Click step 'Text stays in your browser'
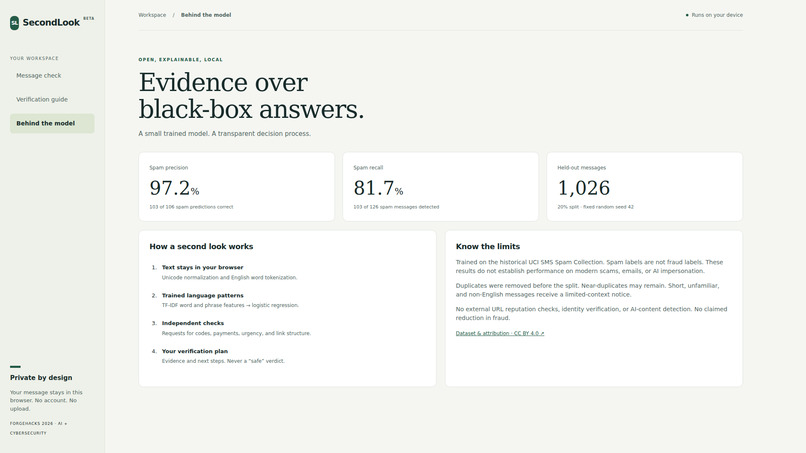Screen dimensions: 806x453 [203, 267]
